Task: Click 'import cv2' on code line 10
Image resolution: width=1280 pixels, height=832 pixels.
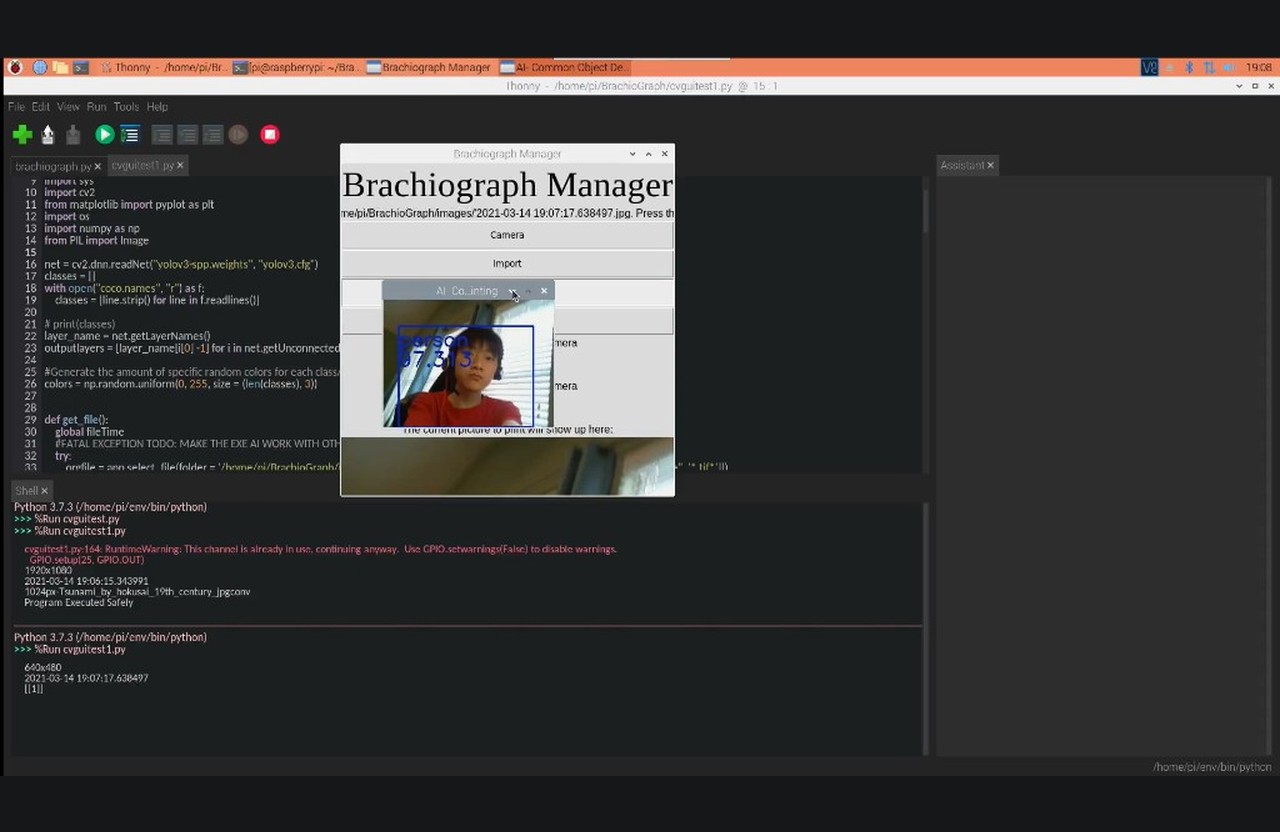Action: click(69, 192)
